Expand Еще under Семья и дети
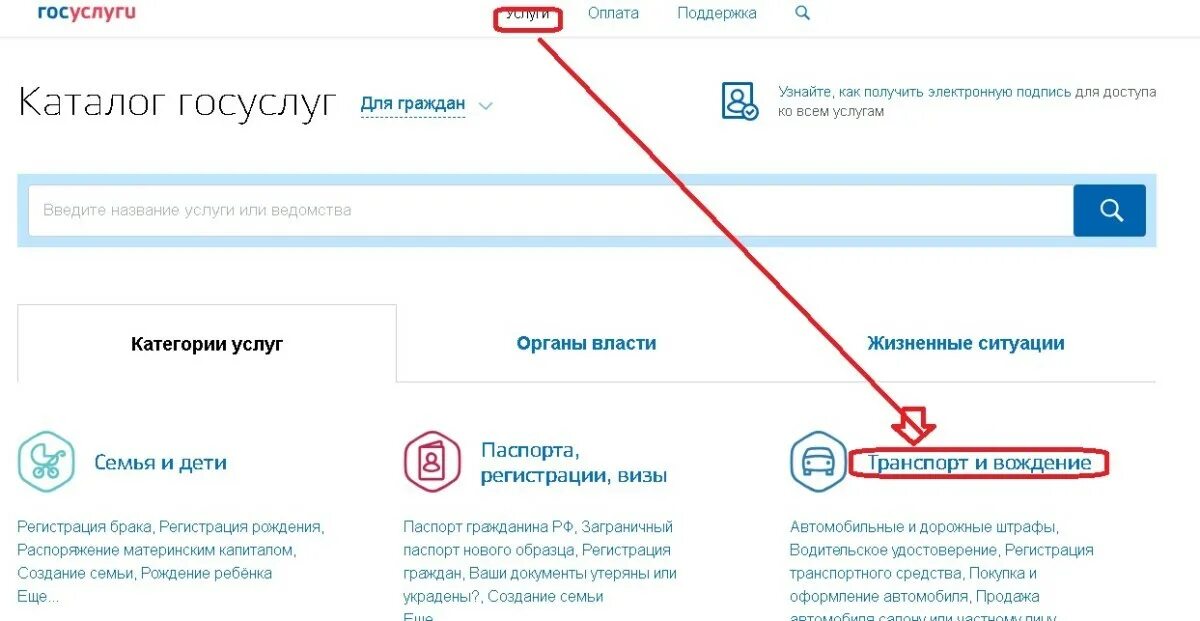 pos(38,597)
